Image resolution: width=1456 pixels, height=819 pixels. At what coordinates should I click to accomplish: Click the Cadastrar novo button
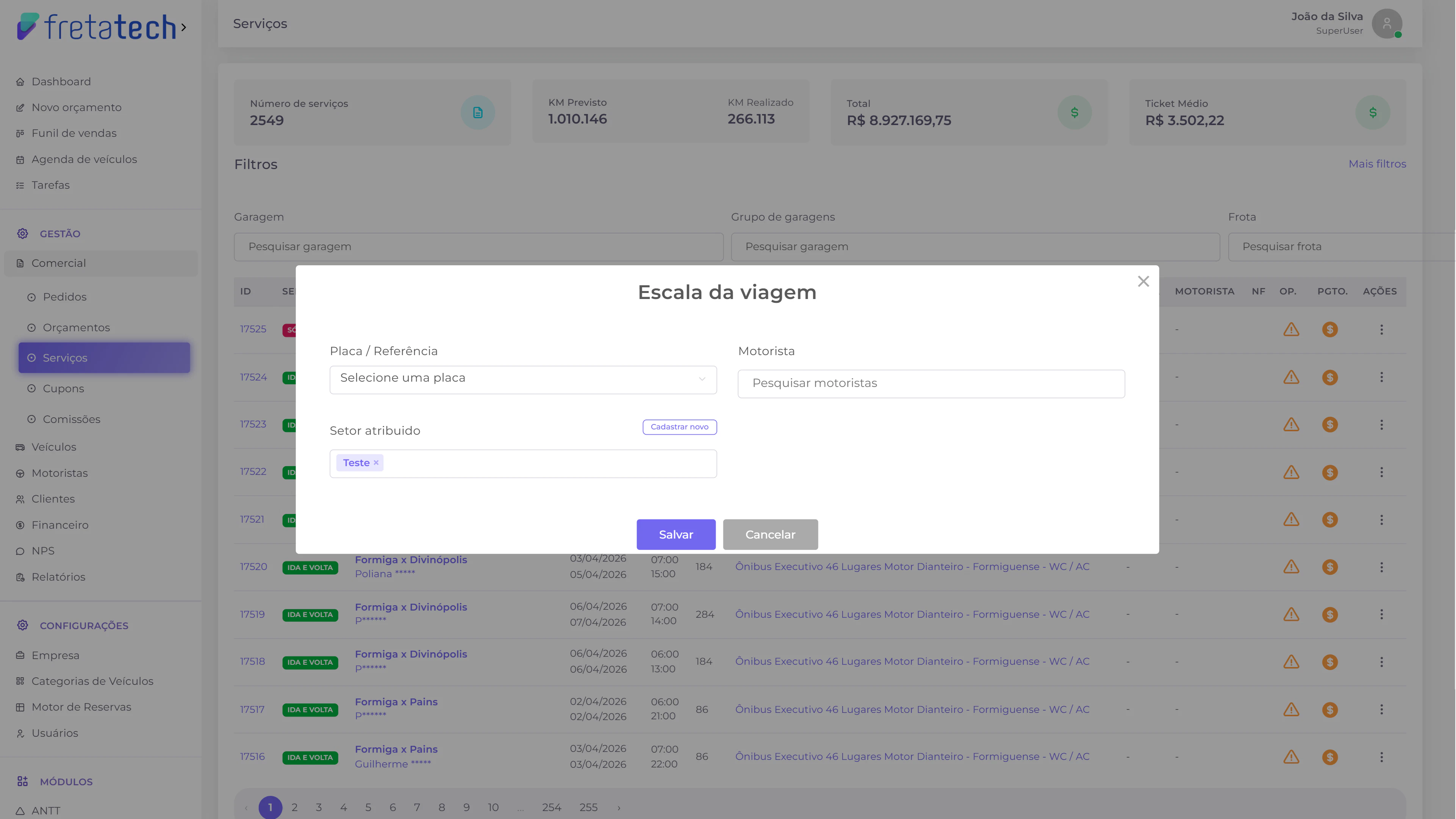pyautogui.click(x=679, y=427)
